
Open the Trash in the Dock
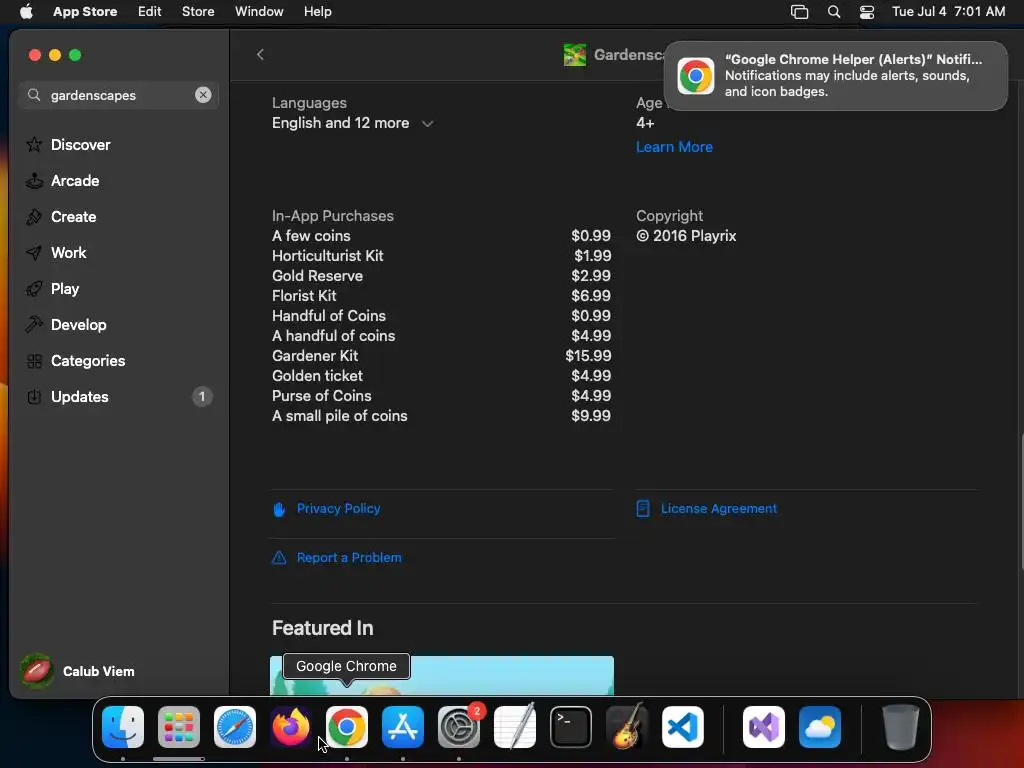(901, 727)
